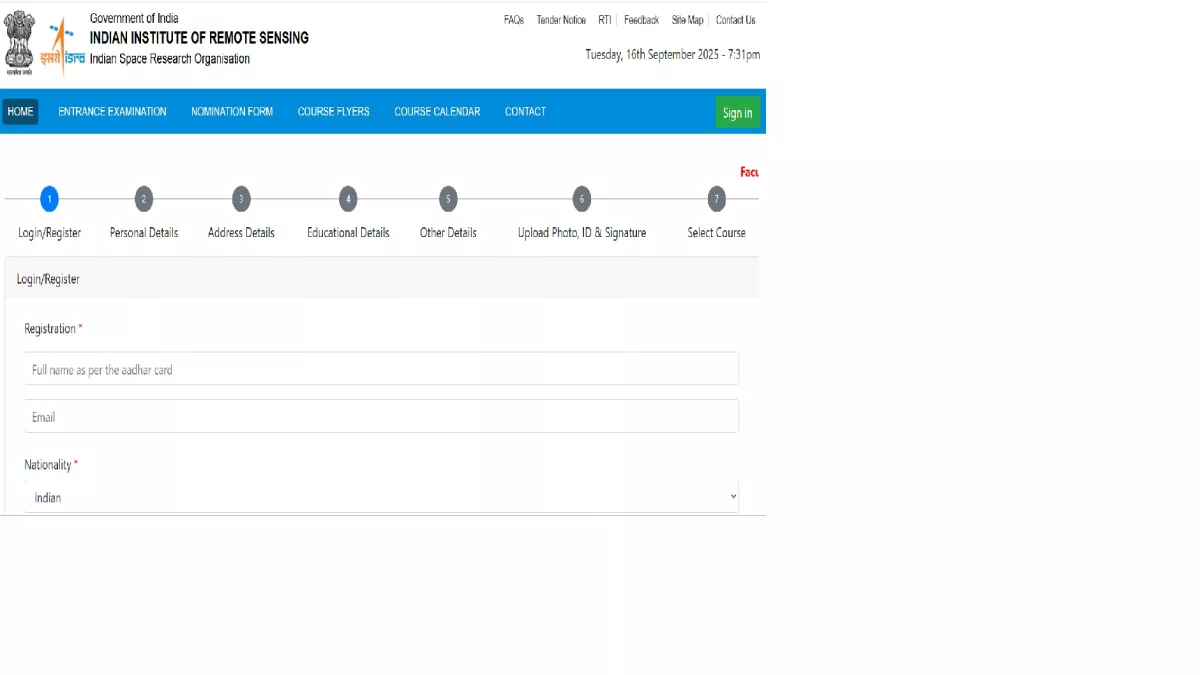The width and height of the screenshot is (1200, 675).
Task: Click the Full name input field
Action: pyautogui.click(x=381, y=369)
